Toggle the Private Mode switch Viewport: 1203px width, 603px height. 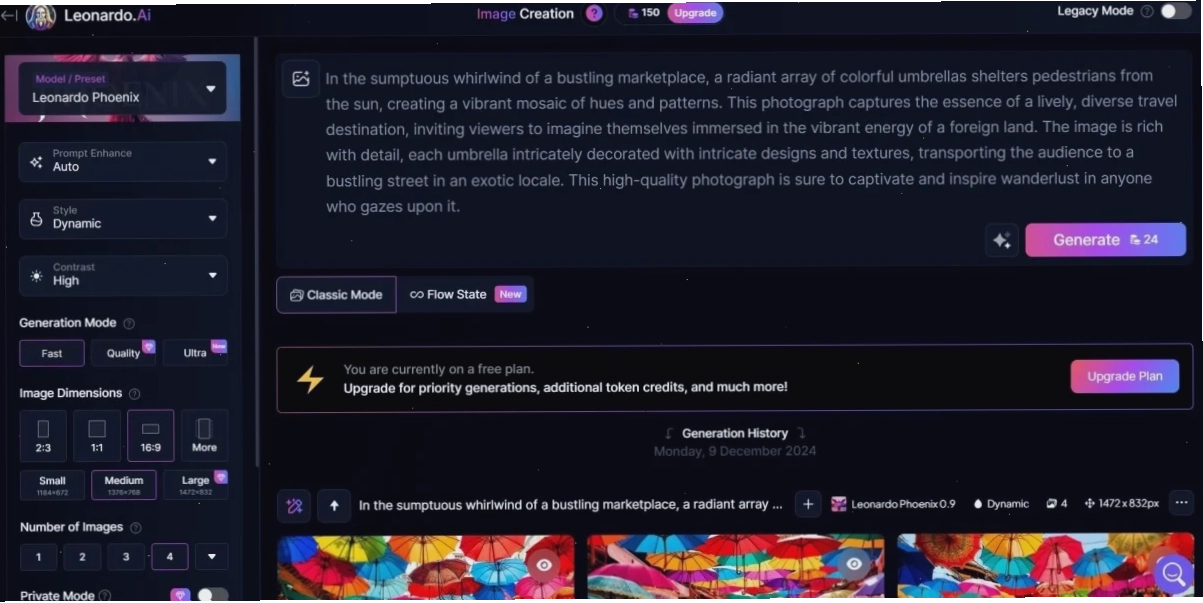point(212,595)
